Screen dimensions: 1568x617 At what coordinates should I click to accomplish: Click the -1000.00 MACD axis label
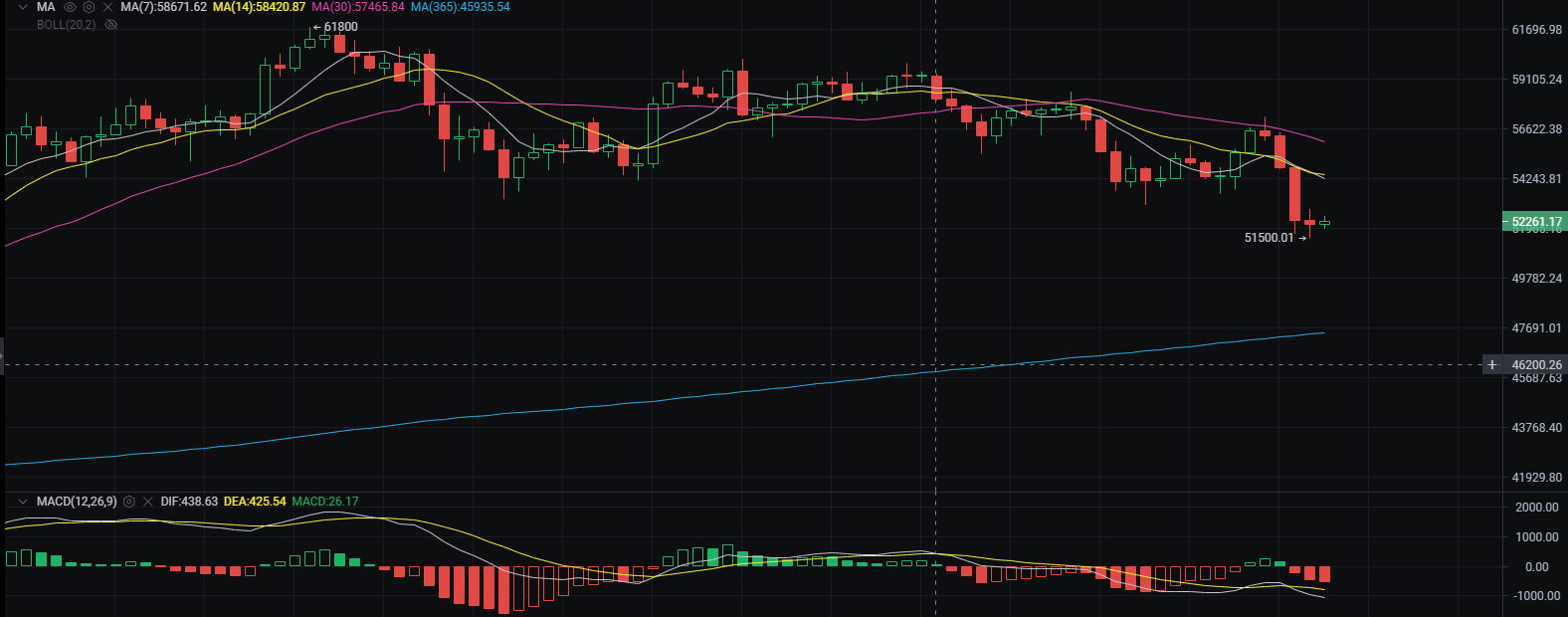[x=1536, y=596]
